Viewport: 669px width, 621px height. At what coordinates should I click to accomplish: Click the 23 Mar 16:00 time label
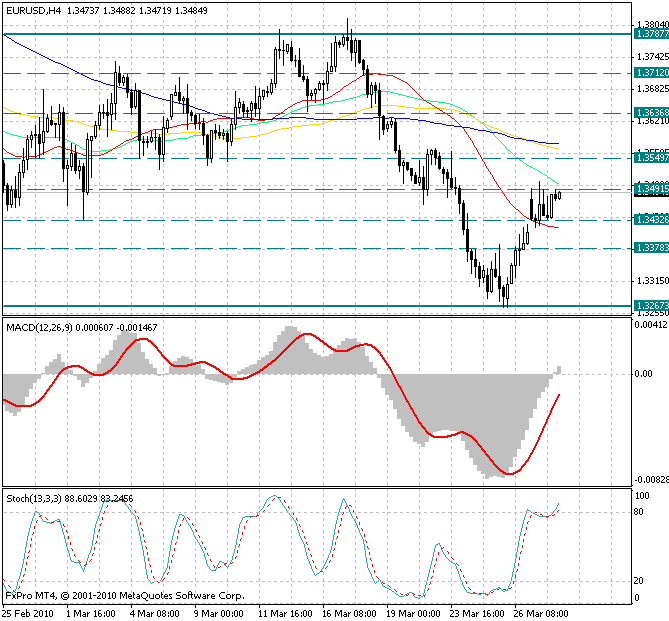click(477, 614)
